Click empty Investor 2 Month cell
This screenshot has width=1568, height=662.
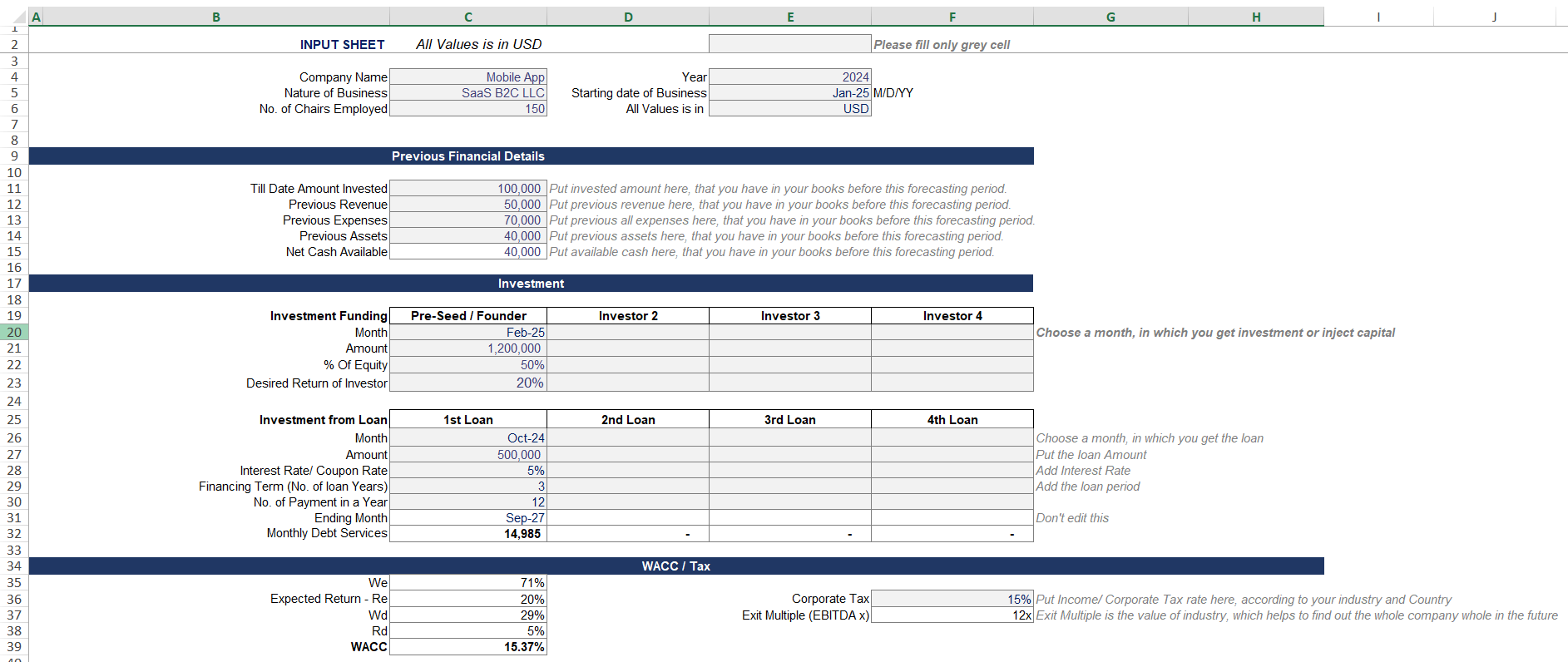[628, 333]
